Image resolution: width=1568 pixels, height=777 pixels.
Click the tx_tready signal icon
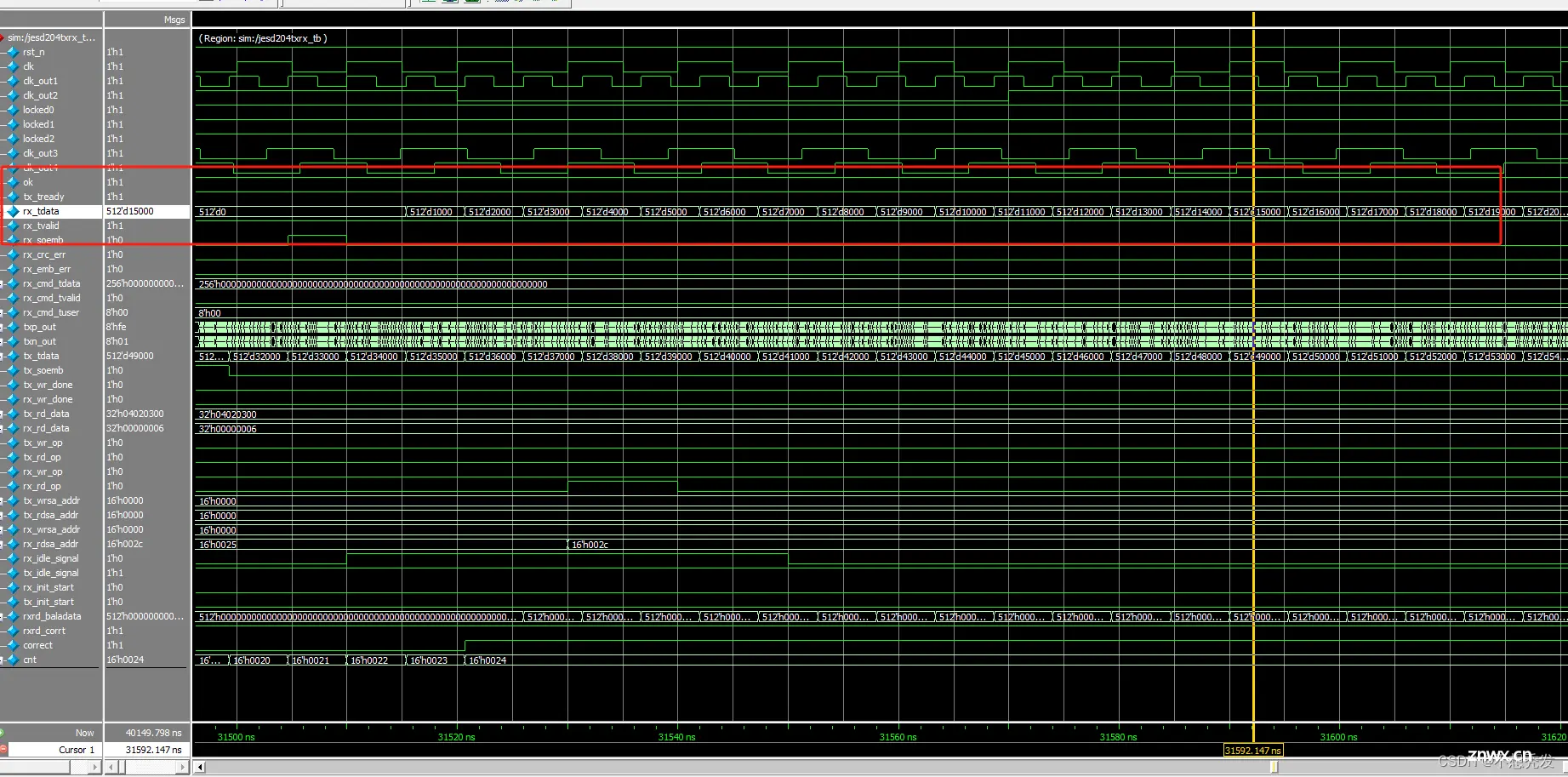(13, 197)
